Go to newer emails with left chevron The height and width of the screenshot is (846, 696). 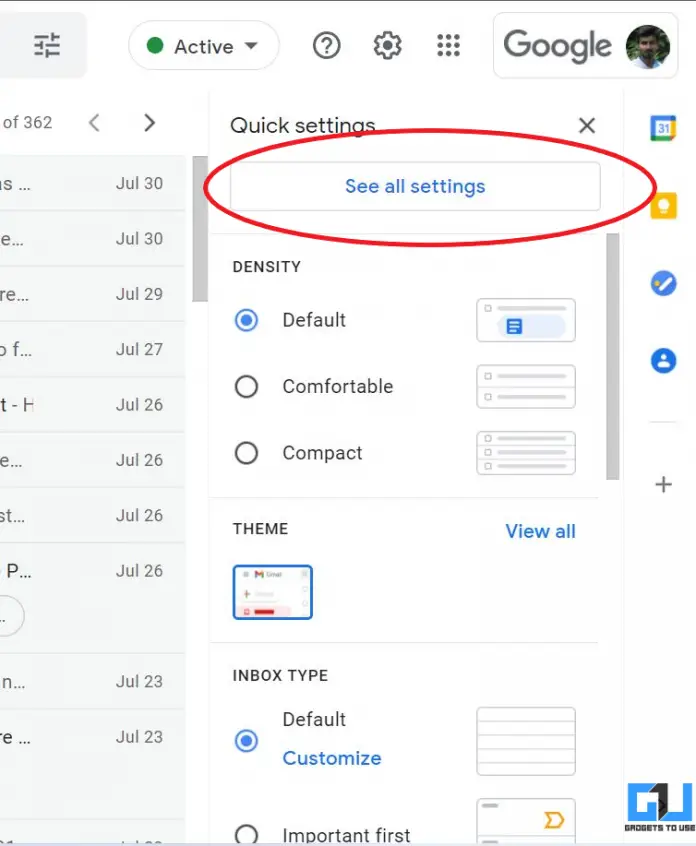pos(94,123)
